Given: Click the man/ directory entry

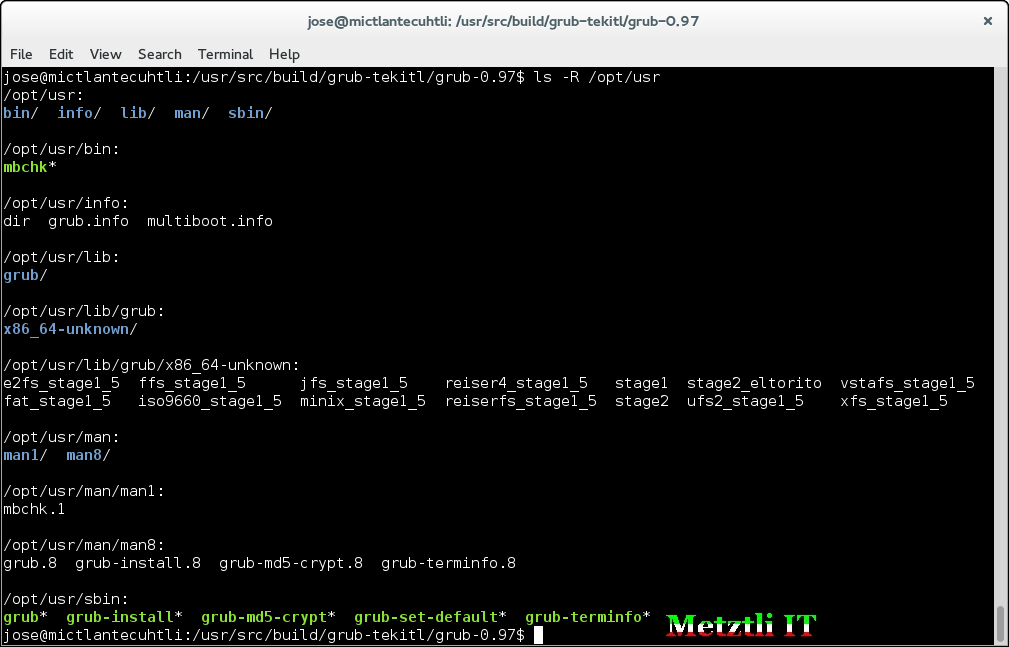Looking at the screenshot, I should click(x=192, y=113).
